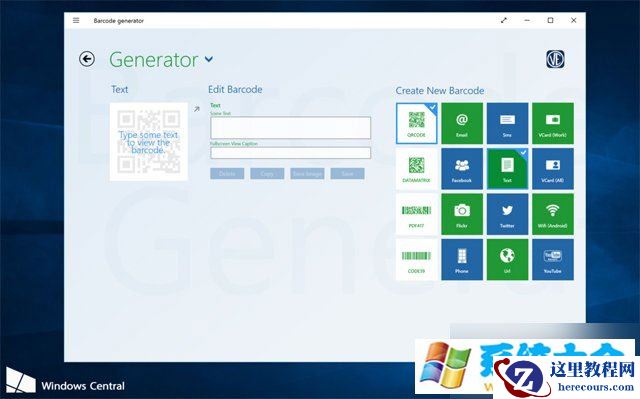Choose the Facebook barcode tile
Viewport: 640px width, 399px height.
(462, 169)
